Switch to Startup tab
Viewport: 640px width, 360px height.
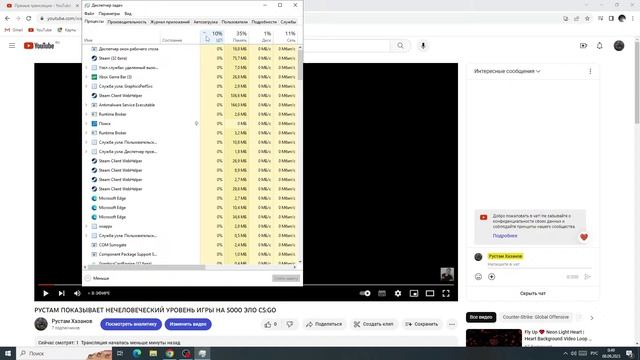tap(205, 22)
